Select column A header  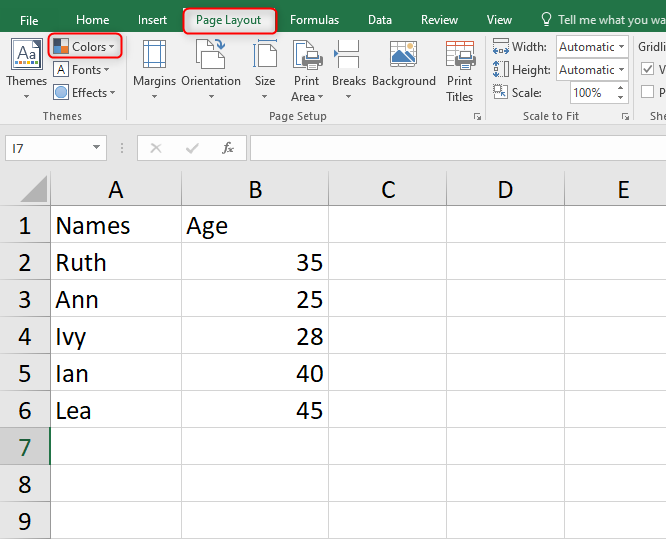point(116,189)
